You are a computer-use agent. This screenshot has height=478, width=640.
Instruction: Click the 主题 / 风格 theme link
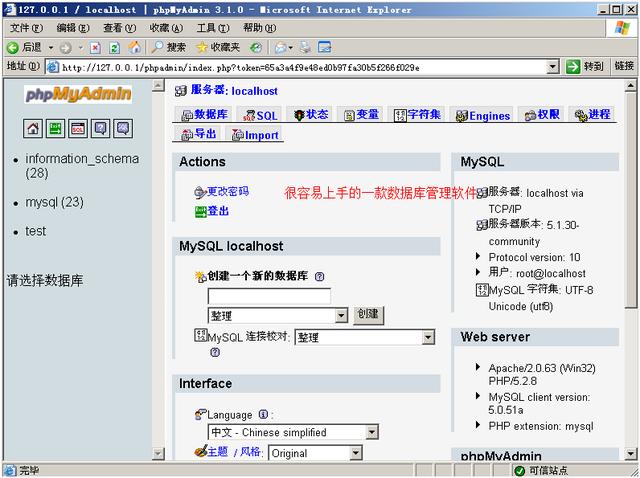pos(234,451)
